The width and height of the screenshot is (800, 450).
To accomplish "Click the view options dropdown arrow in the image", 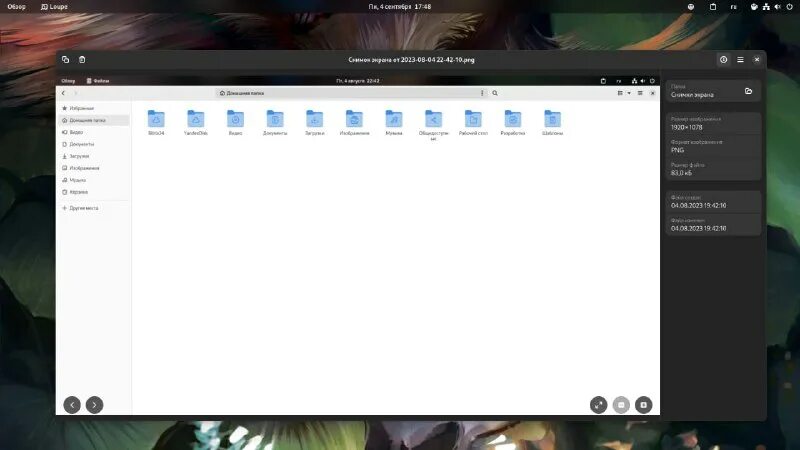I will 629,93.
